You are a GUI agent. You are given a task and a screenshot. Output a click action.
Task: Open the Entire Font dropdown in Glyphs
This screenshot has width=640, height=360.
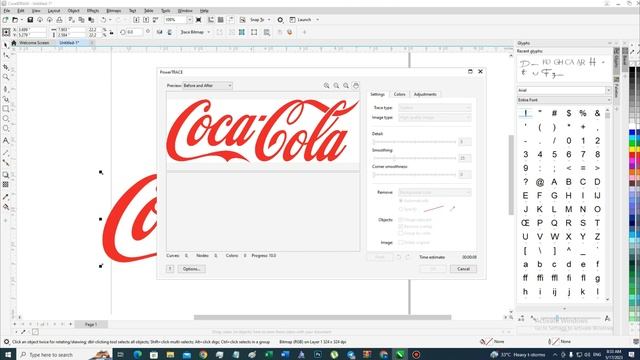tap(564, 100)
